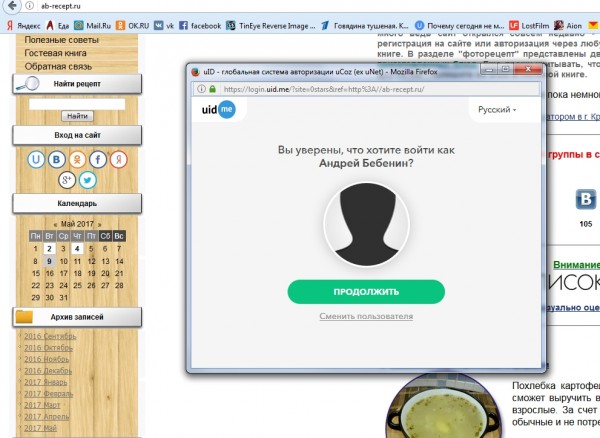Log in with the uID social icon
600x438 pixels.
[x=36, y=159]
